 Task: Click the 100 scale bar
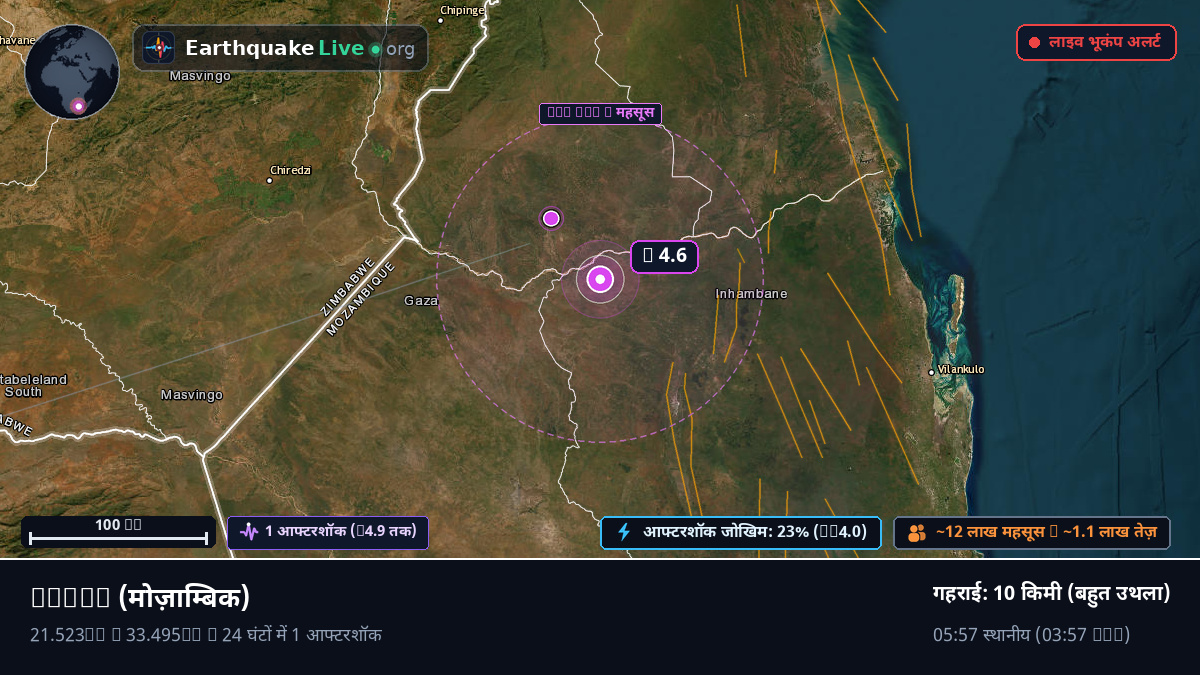click(x=118, y=532)
